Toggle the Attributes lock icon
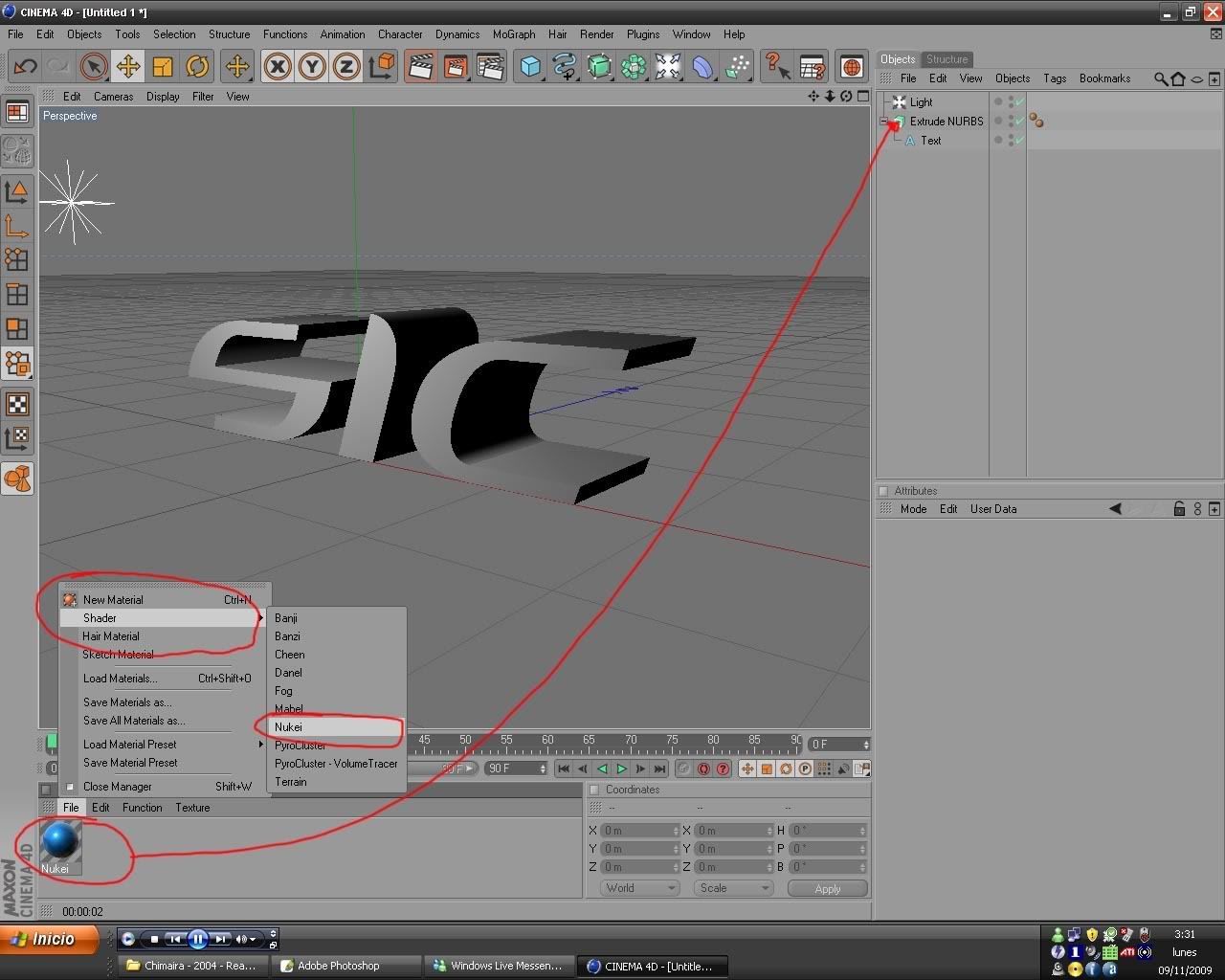The width and height of the screenshot is (1225, 980). click(1179, 509)
